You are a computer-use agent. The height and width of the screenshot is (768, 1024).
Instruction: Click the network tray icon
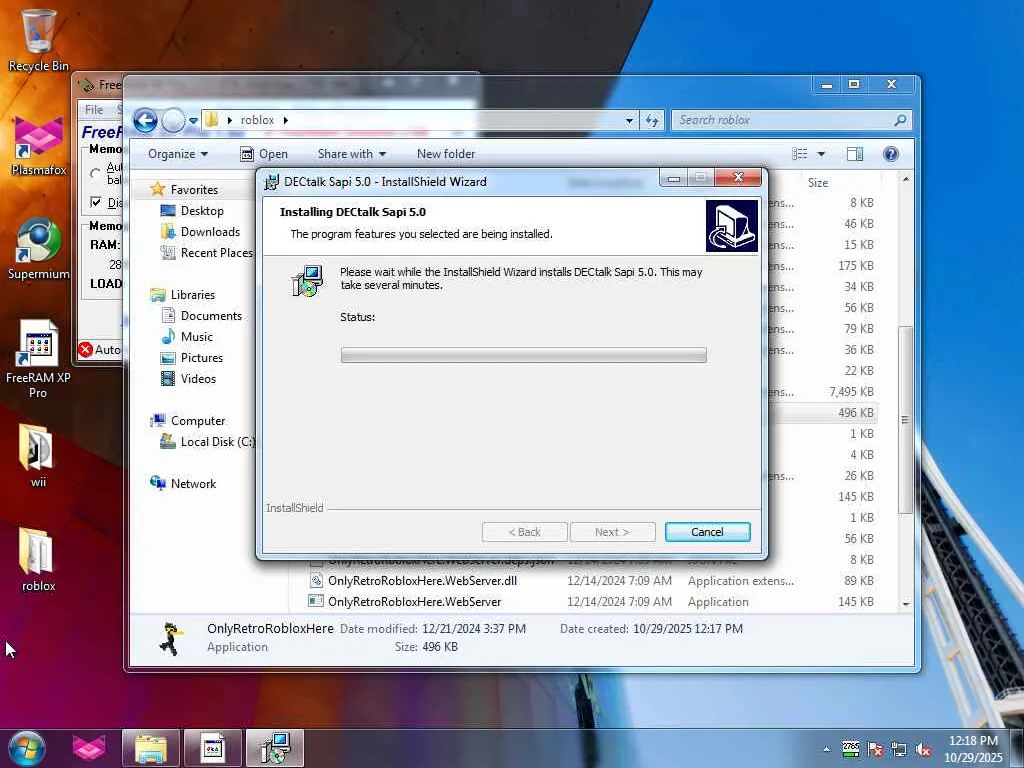[x=899, y=750]
